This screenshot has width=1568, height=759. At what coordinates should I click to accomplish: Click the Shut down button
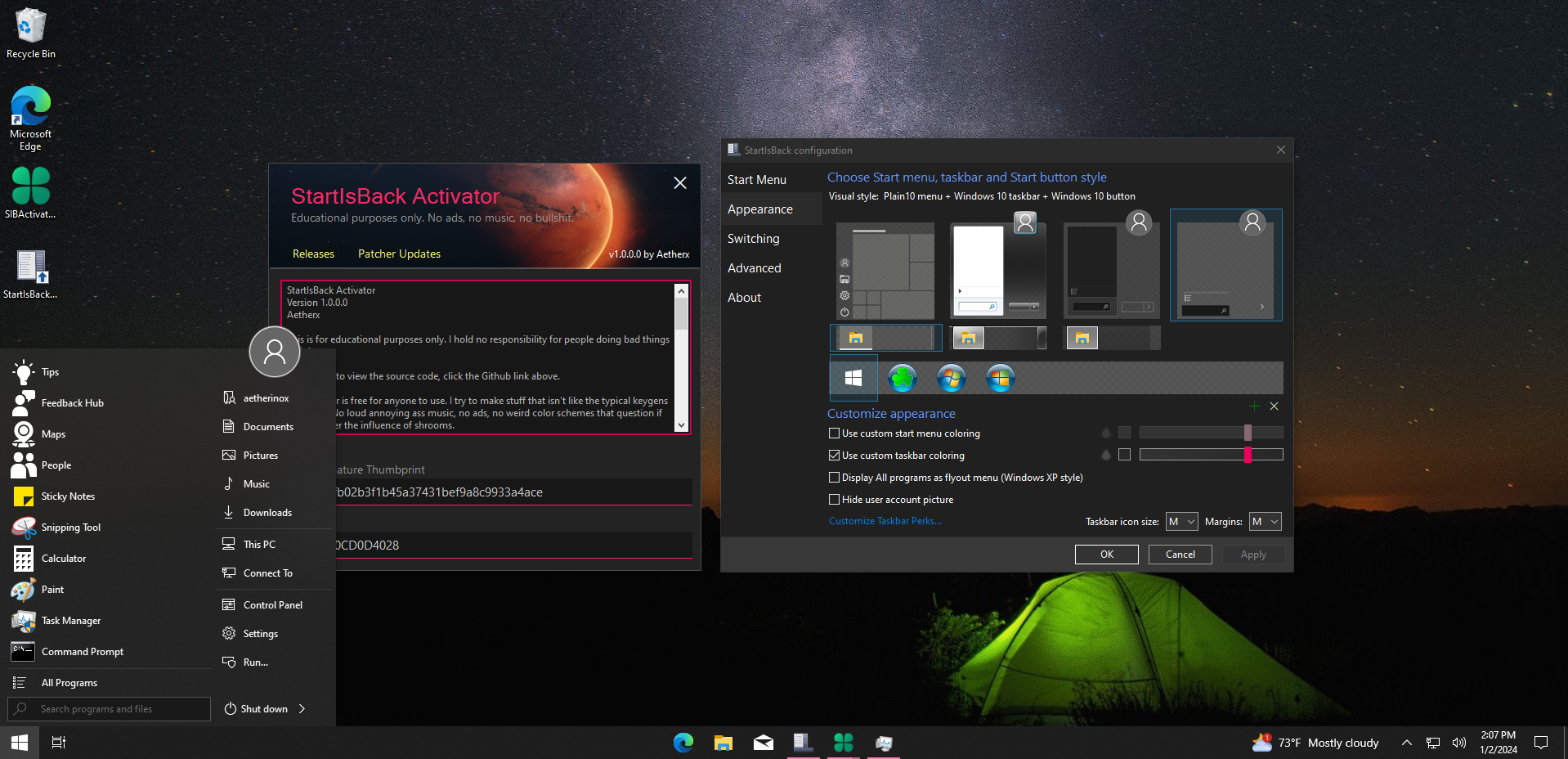coord(257,709)
